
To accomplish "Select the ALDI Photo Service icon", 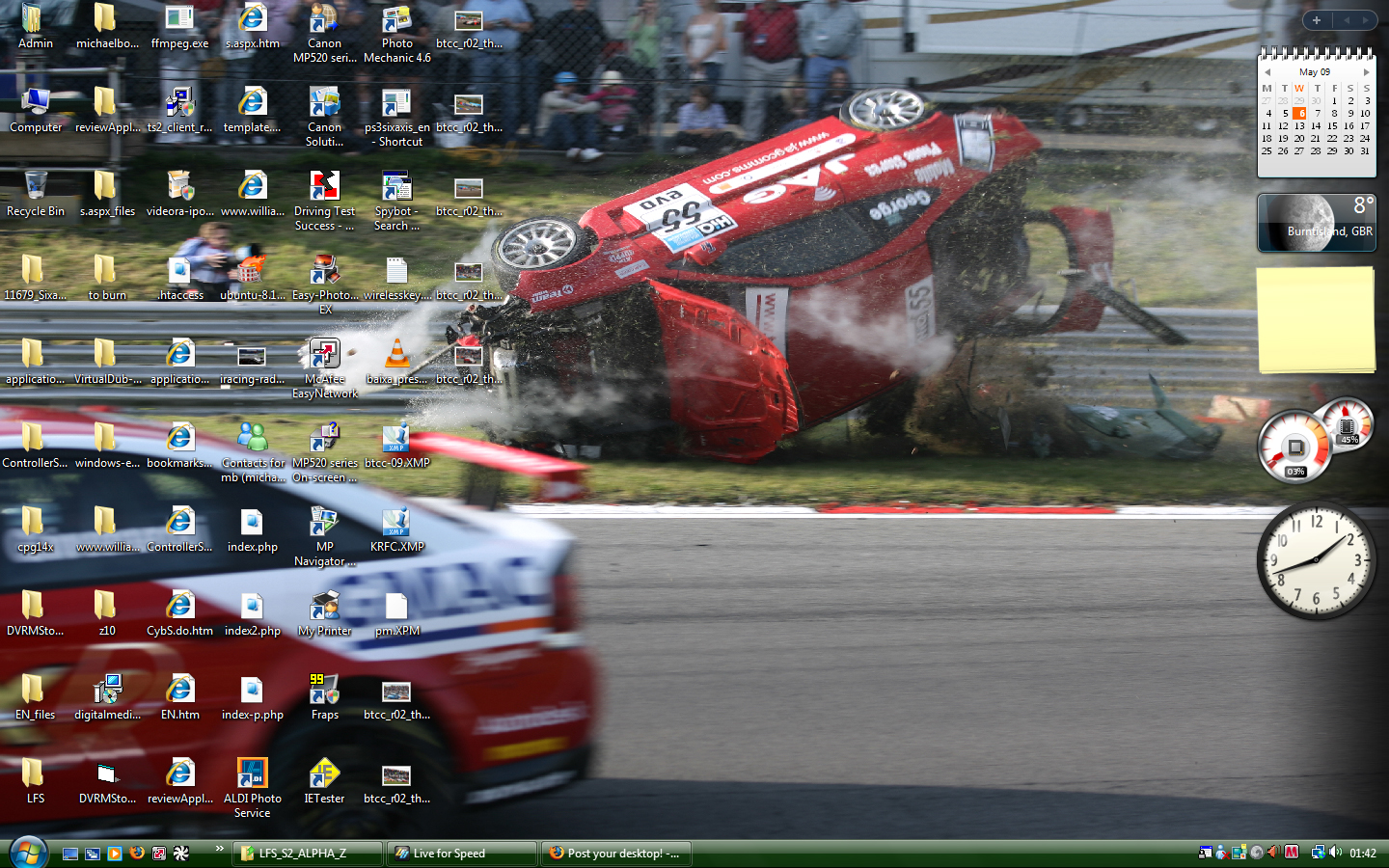I will point(253,789).
